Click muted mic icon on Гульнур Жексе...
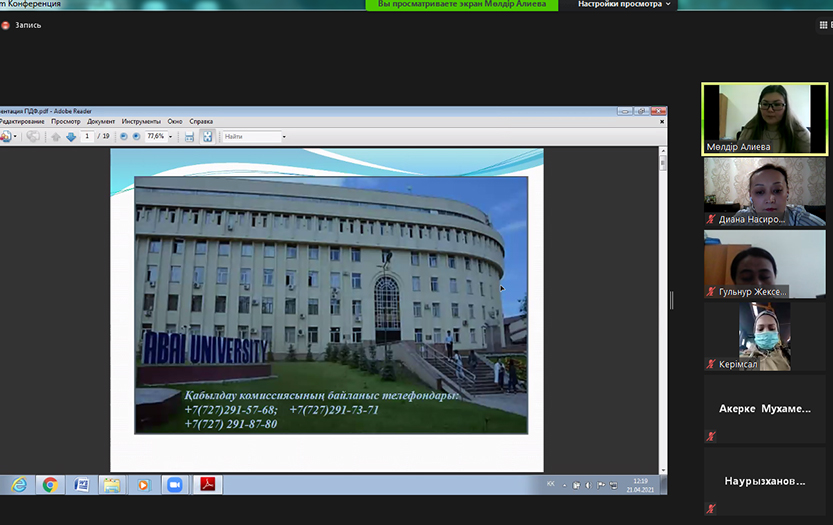833x525 pixels. click(711, 291)
